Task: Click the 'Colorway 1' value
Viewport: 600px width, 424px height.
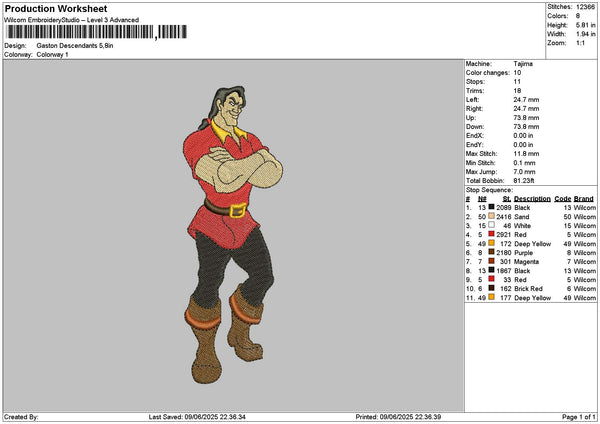Action: coord(52,55)
